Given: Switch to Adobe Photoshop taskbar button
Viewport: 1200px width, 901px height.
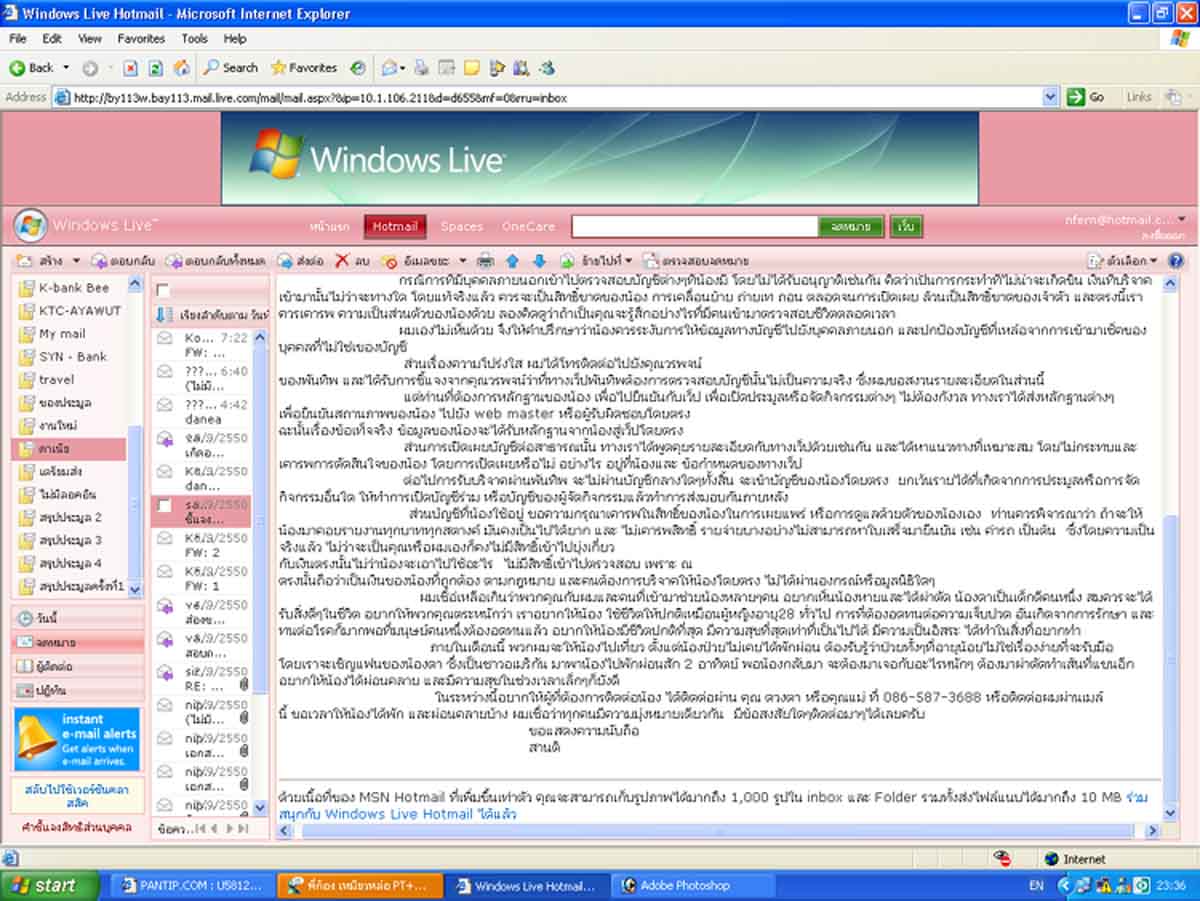Looking at the screenshot, I should coord(693,886).
